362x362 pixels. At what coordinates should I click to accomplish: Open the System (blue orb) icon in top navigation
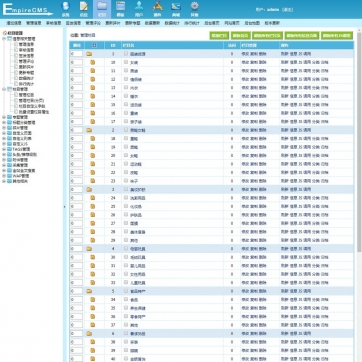pyautogui.click(x=66, y=9)
